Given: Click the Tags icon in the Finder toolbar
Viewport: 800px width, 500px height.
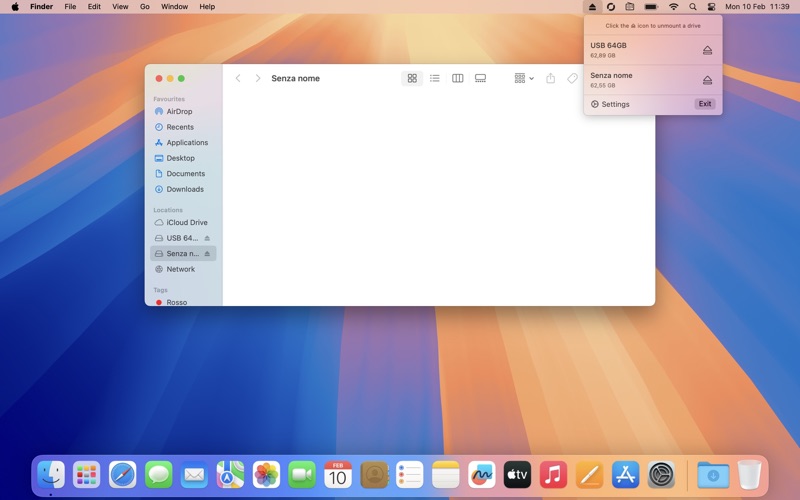Looking at the screenshot, I should click(x=572, y=78).
